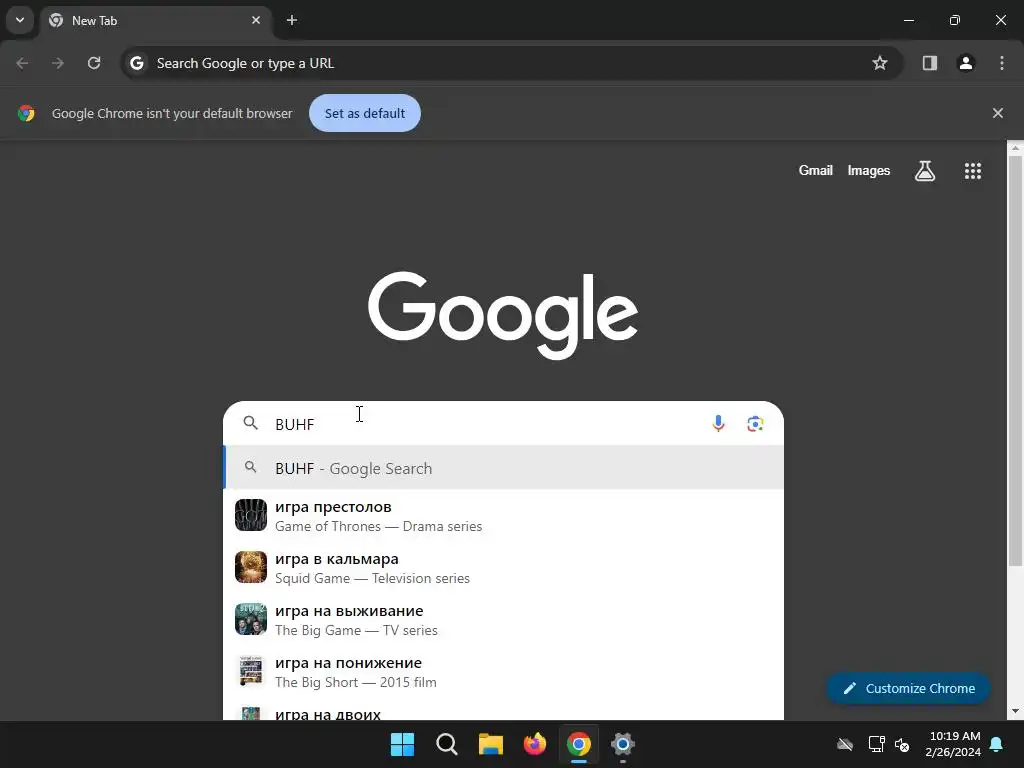Launch Firefox from taskbar

pos(535,744)
